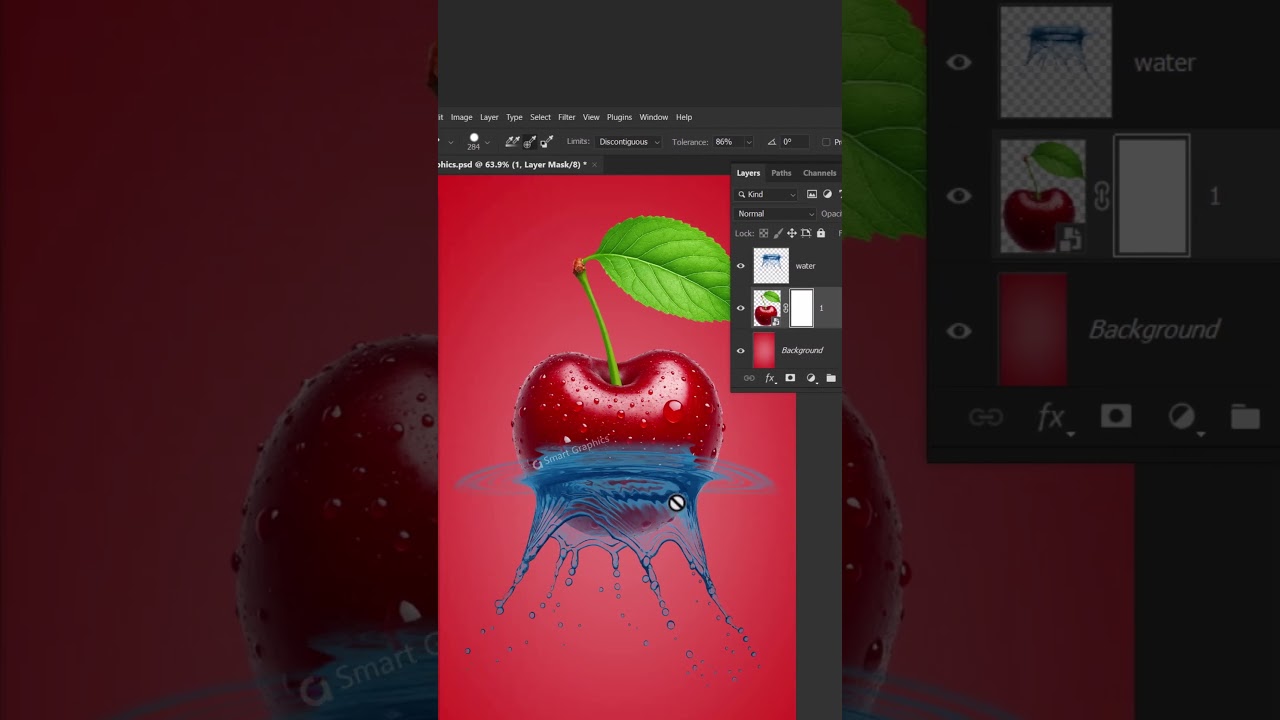Screen dimensions: 1280x720
Task: Hide layer 1 with the cherry
Action: [741, 308]
